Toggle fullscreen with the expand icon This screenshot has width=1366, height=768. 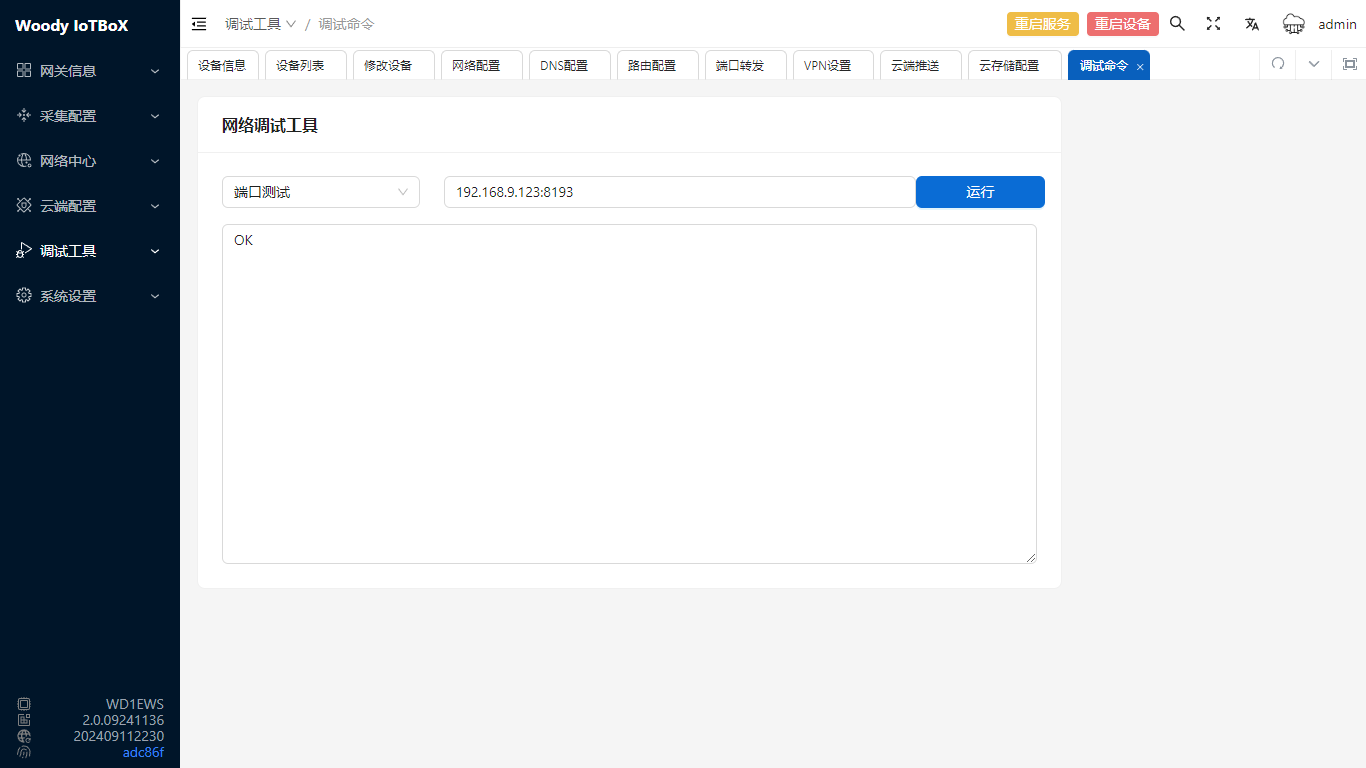pyautogui.click(x=1213, y=24)
